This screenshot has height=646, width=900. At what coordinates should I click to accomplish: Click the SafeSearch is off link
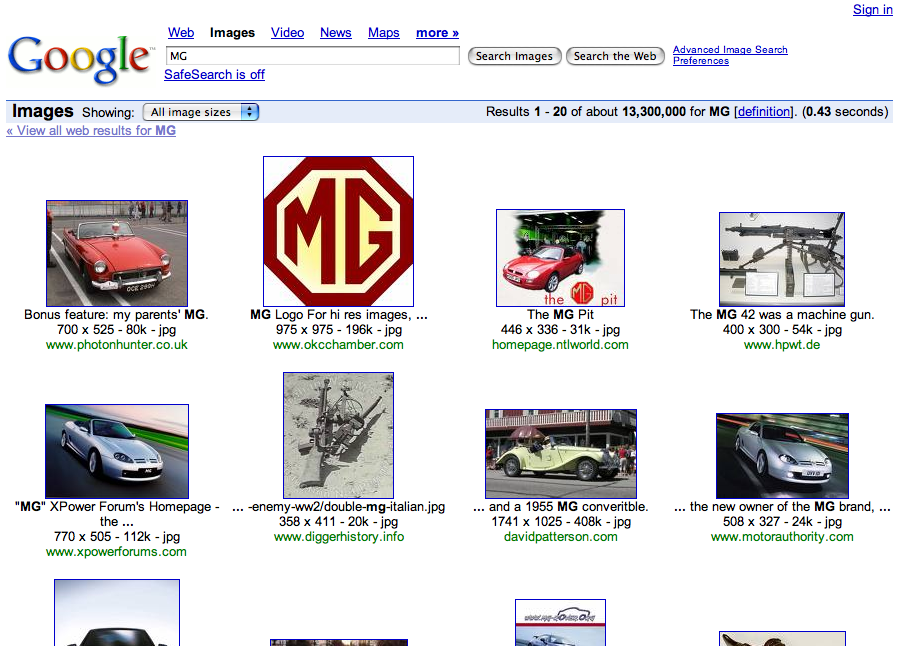click(214, 75)
